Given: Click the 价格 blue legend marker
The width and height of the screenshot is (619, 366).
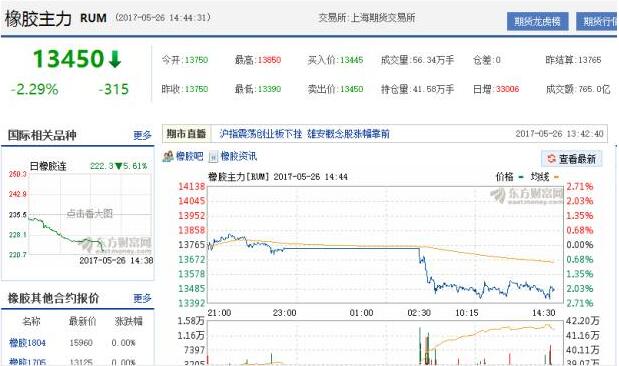Looking at the screenshot, I should (x=521, y=177).
